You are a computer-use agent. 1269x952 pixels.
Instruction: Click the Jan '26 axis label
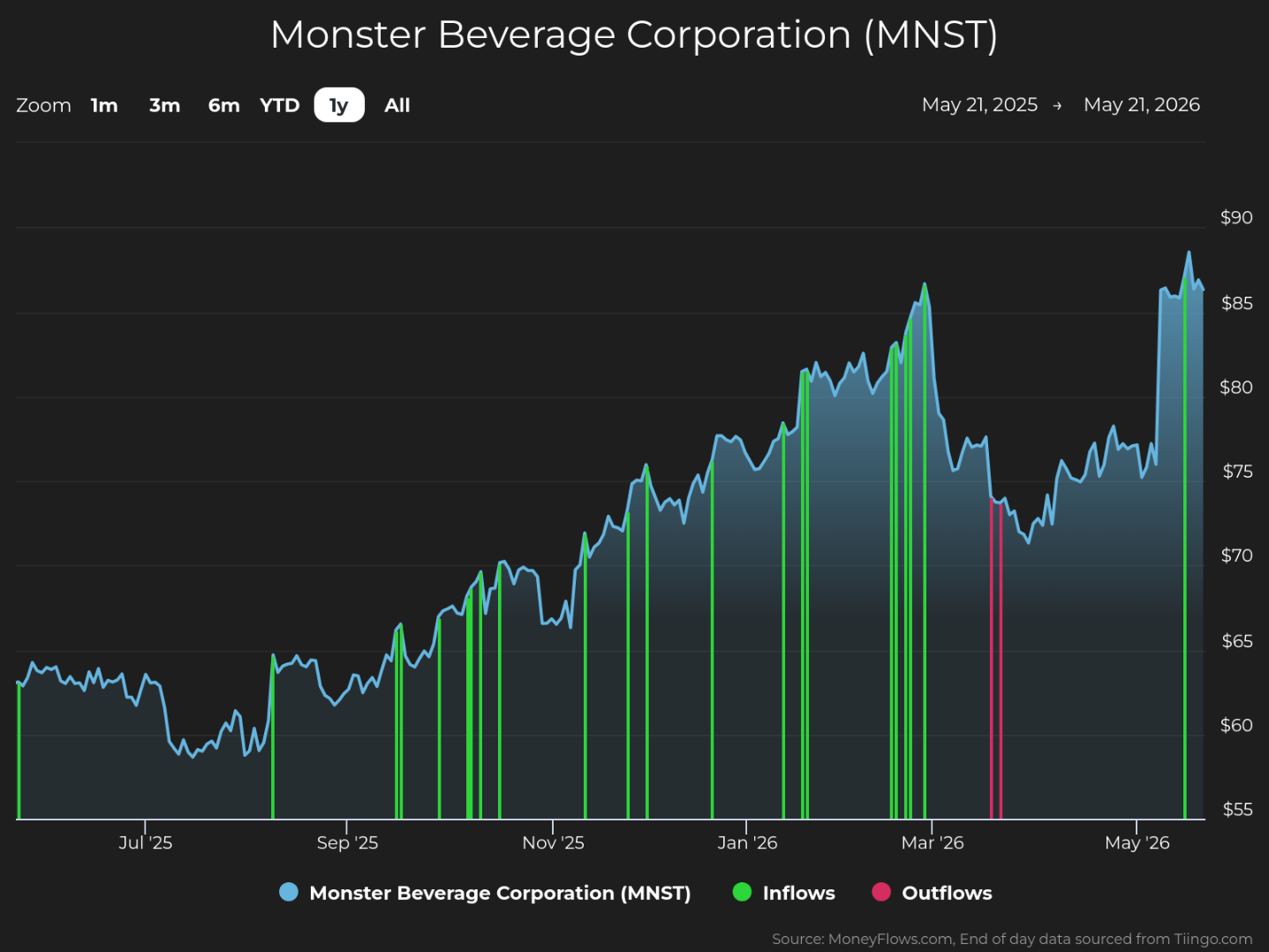[x=747, y=842]
